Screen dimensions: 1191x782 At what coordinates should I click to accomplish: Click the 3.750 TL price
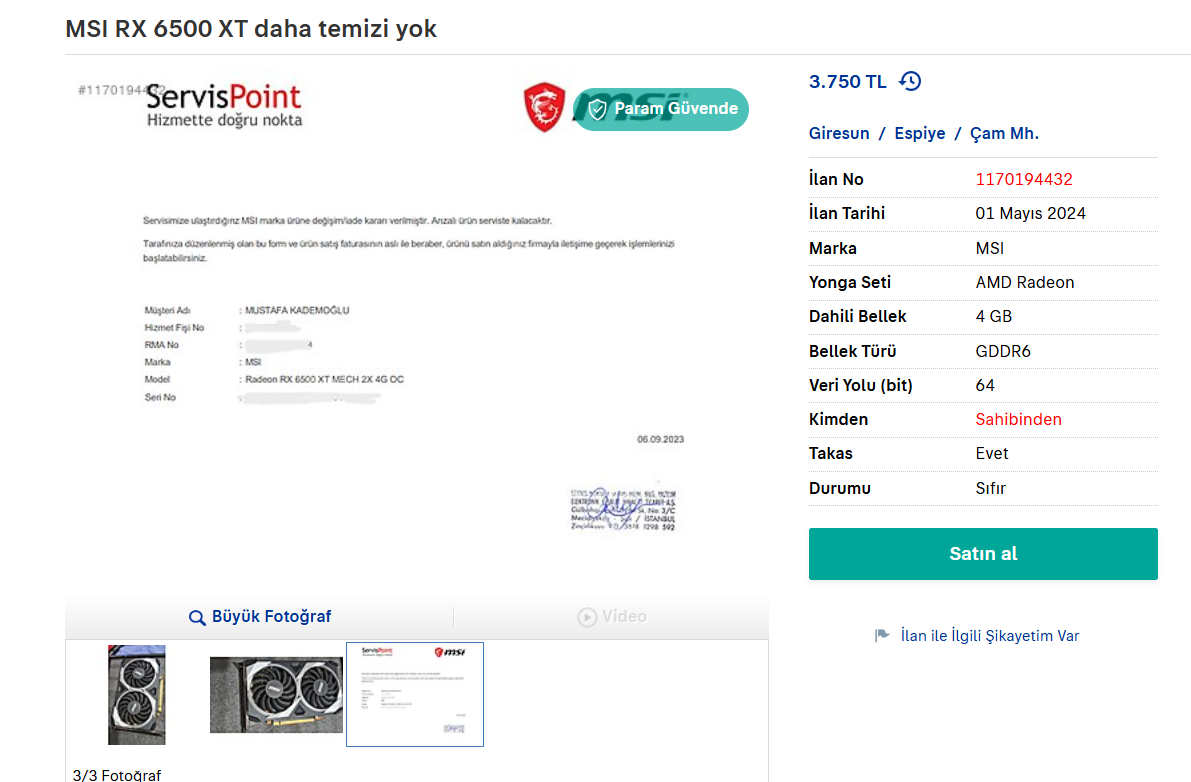tap(847, 81)
